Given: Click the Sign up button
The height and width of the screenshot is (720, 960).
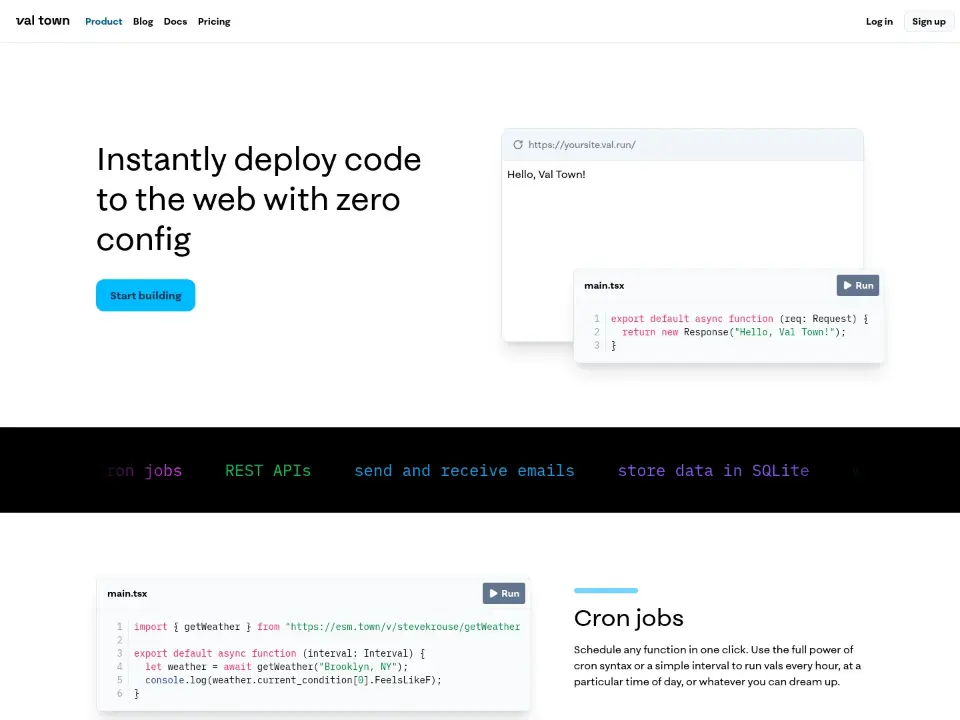Looking at the screenshot, I should pos(928,21).
